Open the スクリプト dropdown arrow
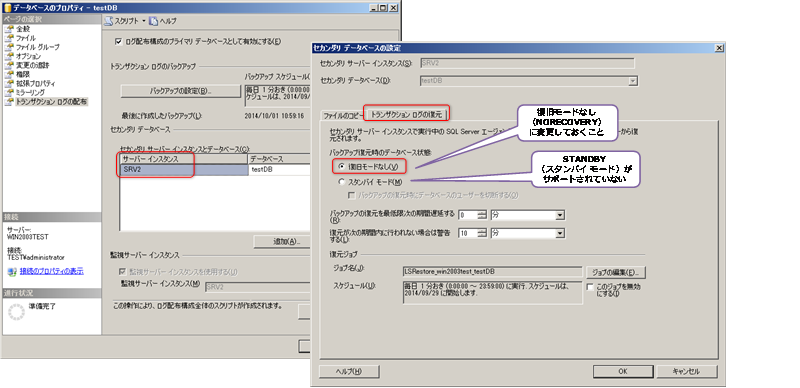Screen dimensions: 800x388 [x=144, y=21]
